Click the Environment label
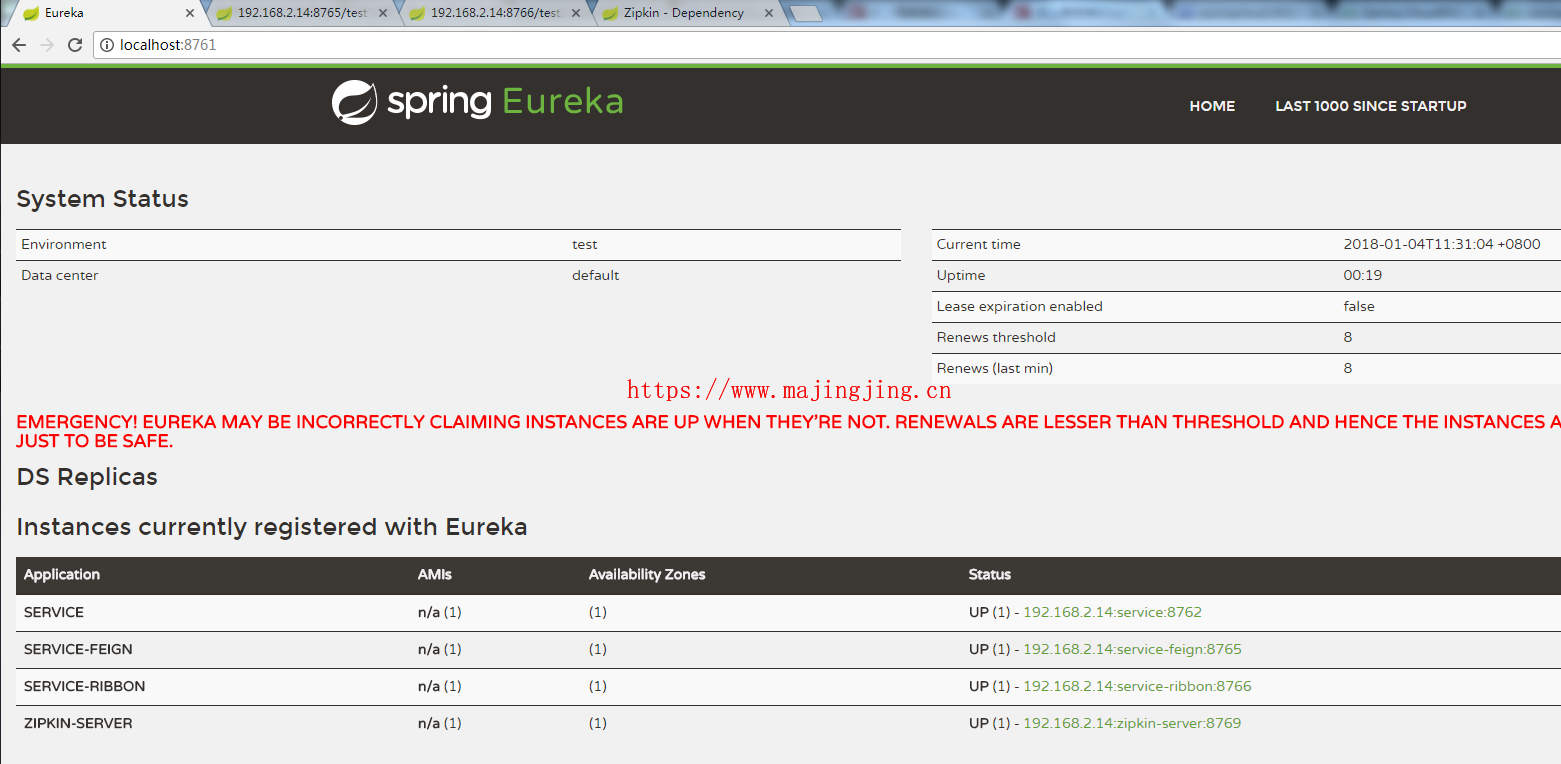This screenshot has width=1561, height=764. pyautogui.click(x=64, y=245)
